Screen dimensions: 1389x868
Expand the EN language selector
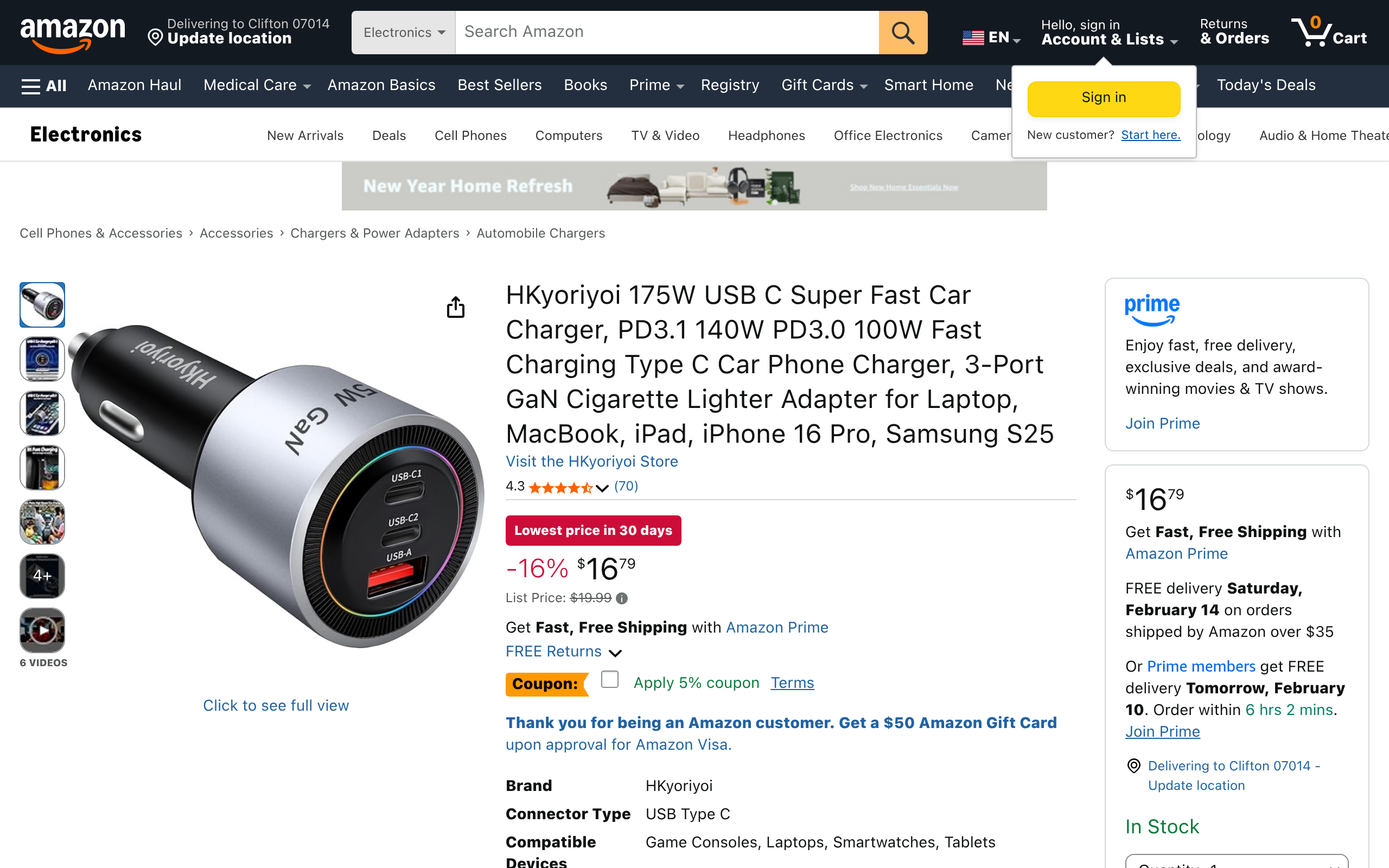click(x=991, y=38)
